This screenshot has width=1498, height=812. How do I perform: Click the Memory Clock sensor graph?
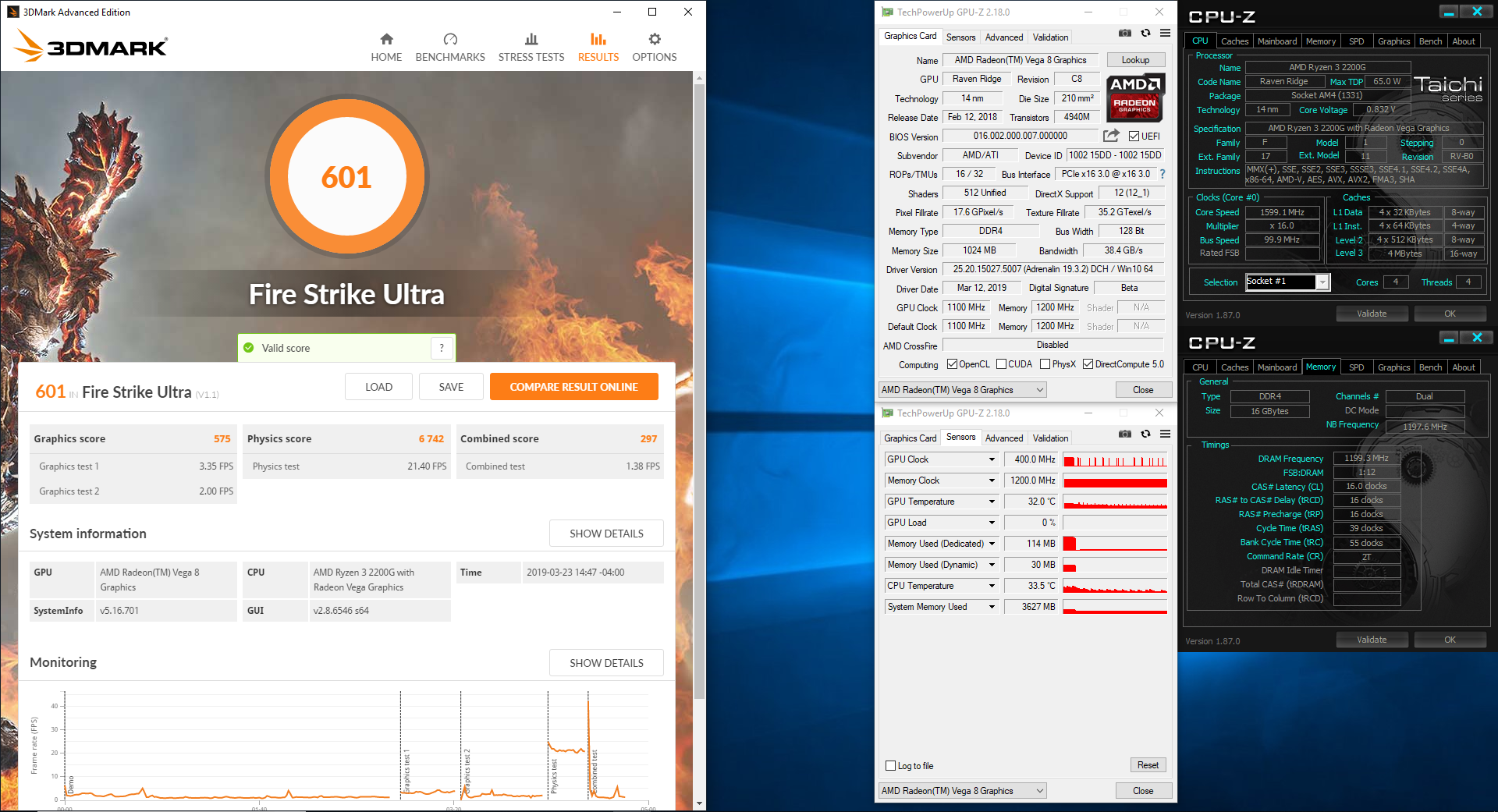1115,480
